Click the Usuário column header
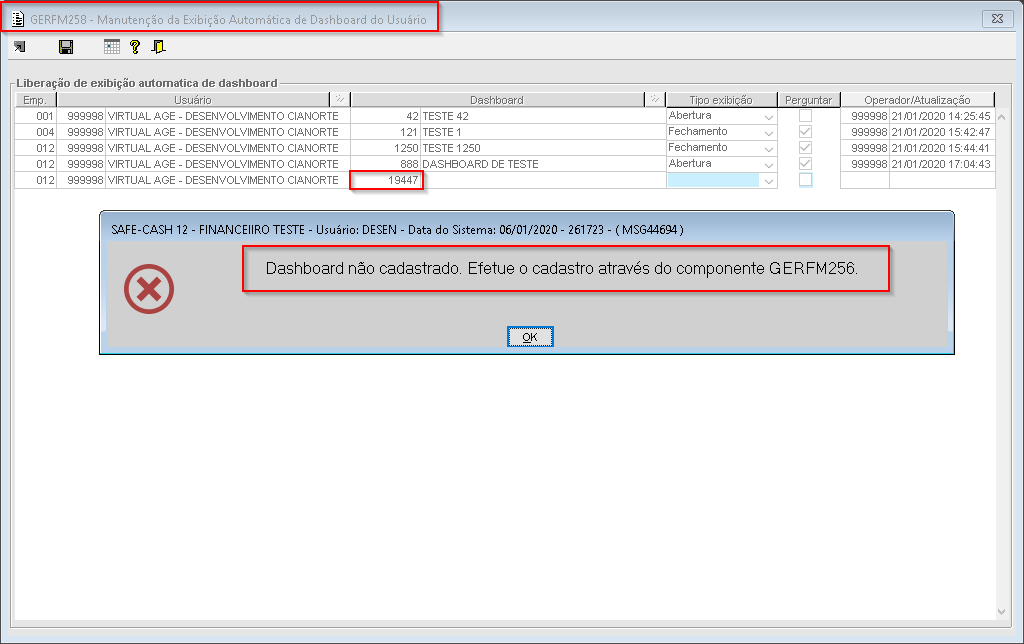Image resolution: width=1024 pixels, height=644 pixels. point(193,100)
